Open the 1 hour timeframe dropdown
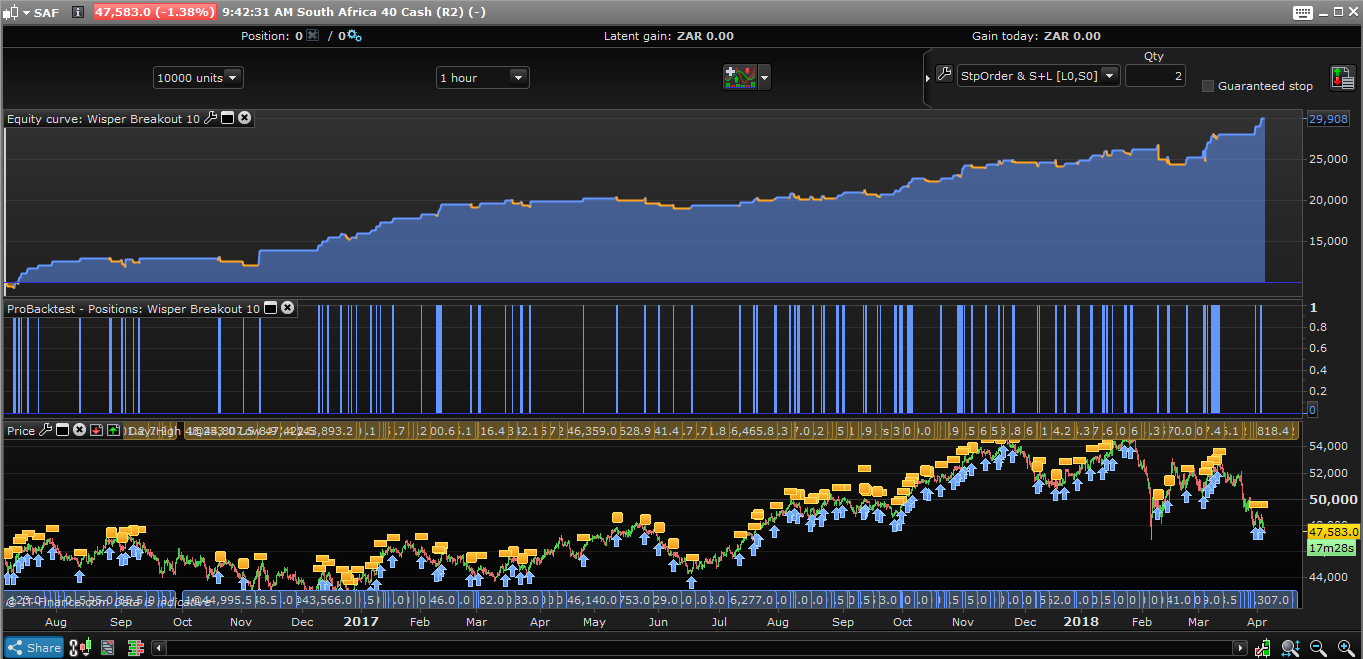 coord(483,78)
